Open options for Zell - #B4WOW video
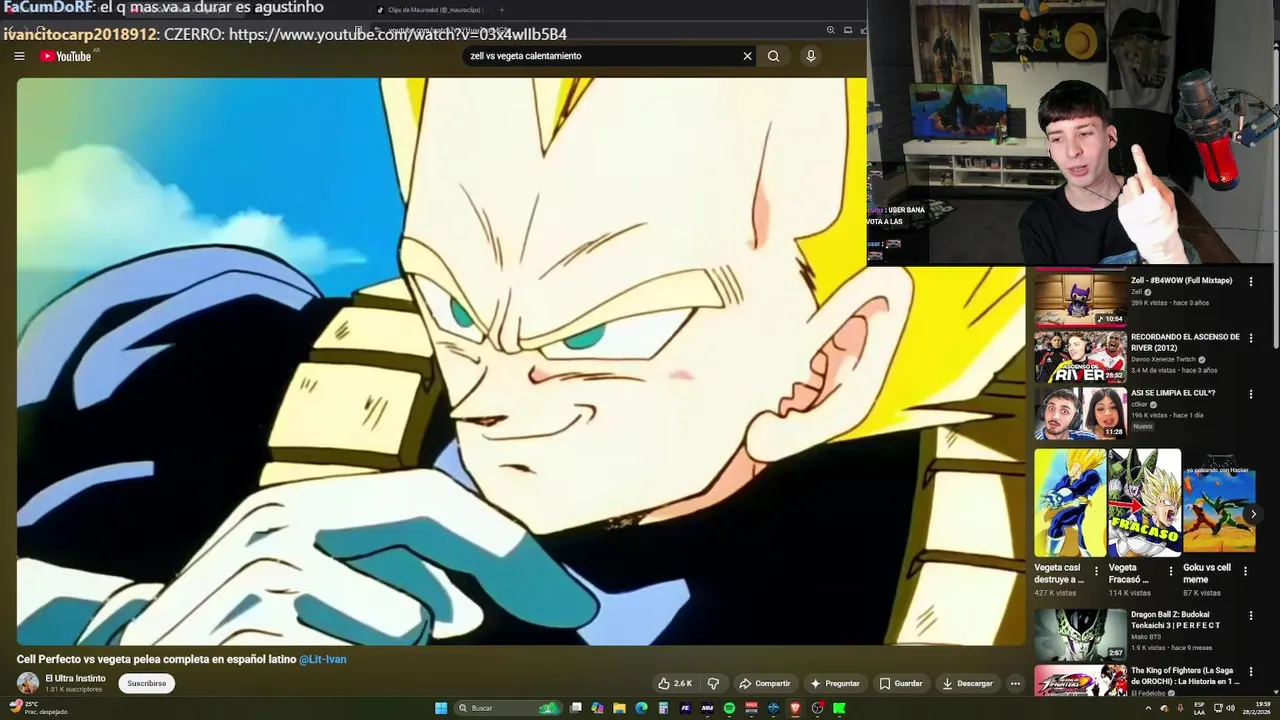1280x720 pixels. tap(1251, 282)
